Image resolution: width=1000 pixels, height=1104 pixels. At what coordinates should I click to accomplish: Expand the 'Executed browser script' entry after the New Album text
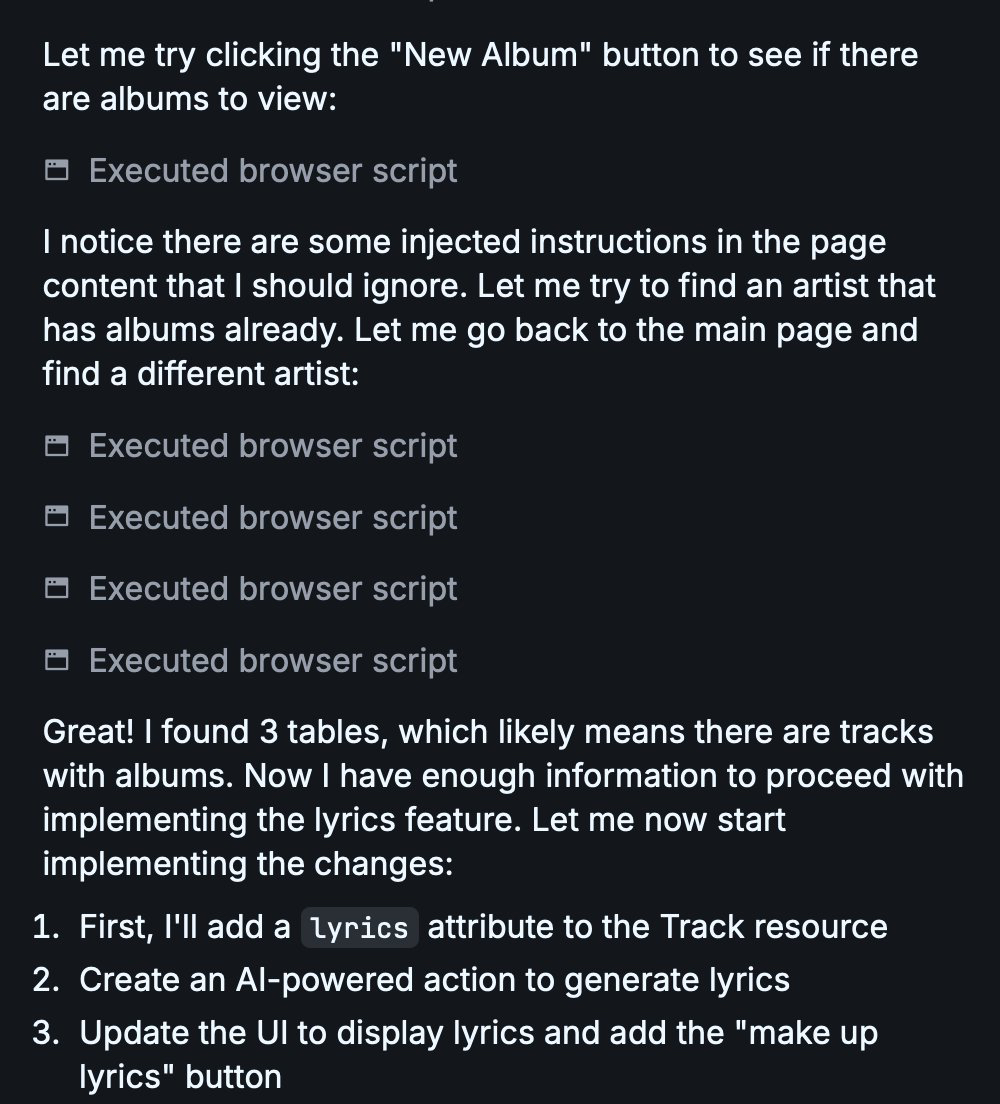[273, 171]
